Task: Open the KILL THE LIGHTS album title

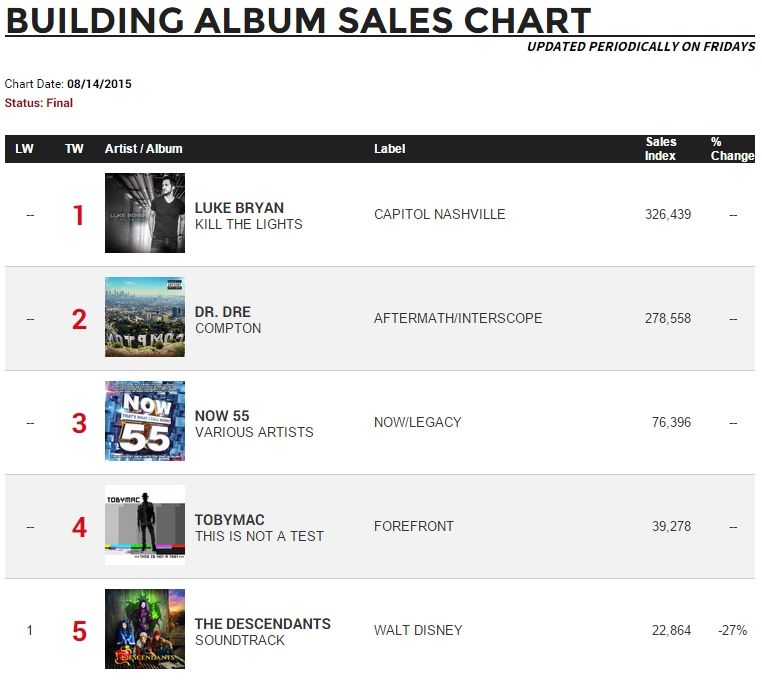Action: pos(248,224)
